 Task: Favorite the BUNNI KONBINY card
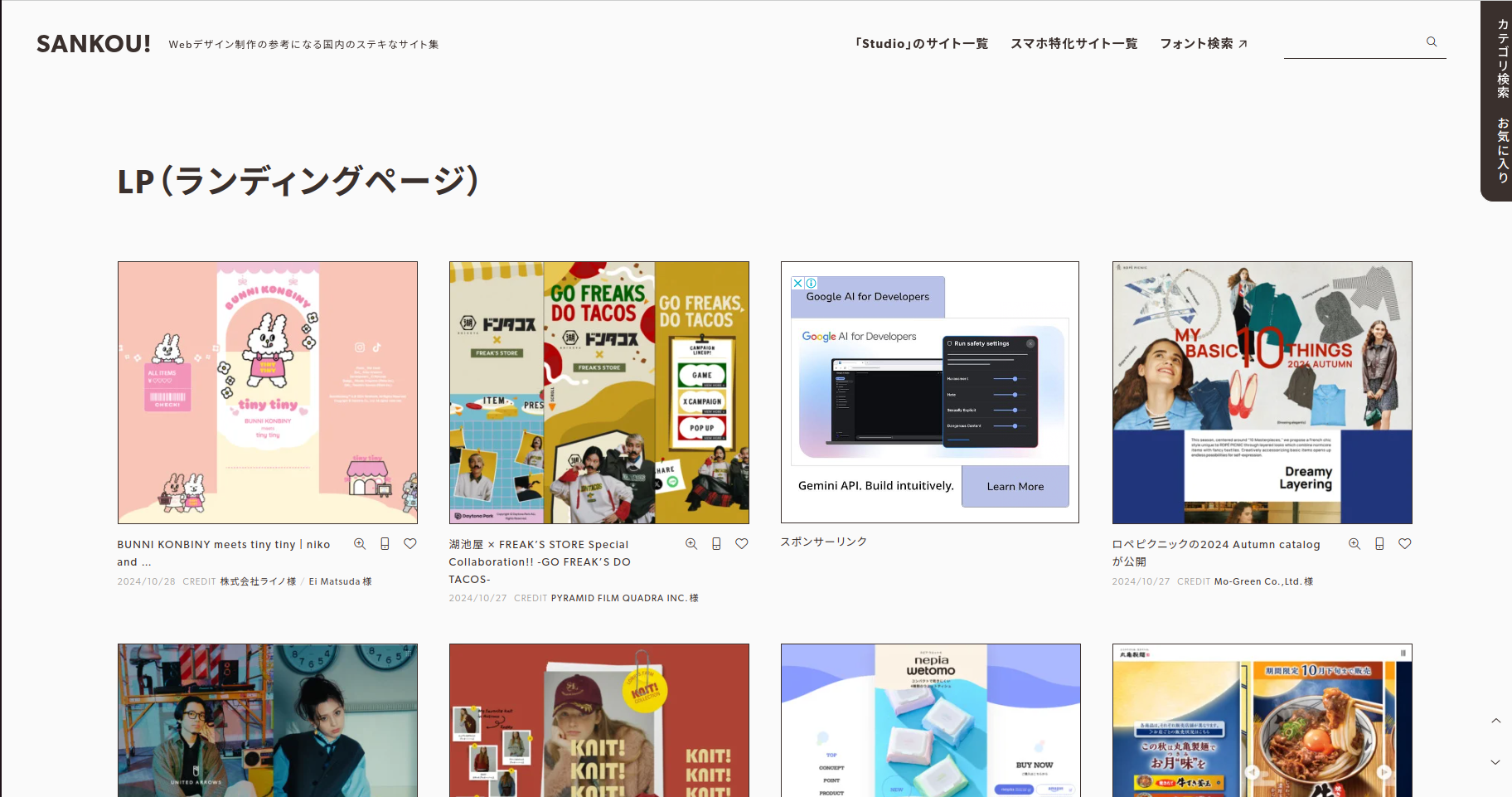pos(409,544)
